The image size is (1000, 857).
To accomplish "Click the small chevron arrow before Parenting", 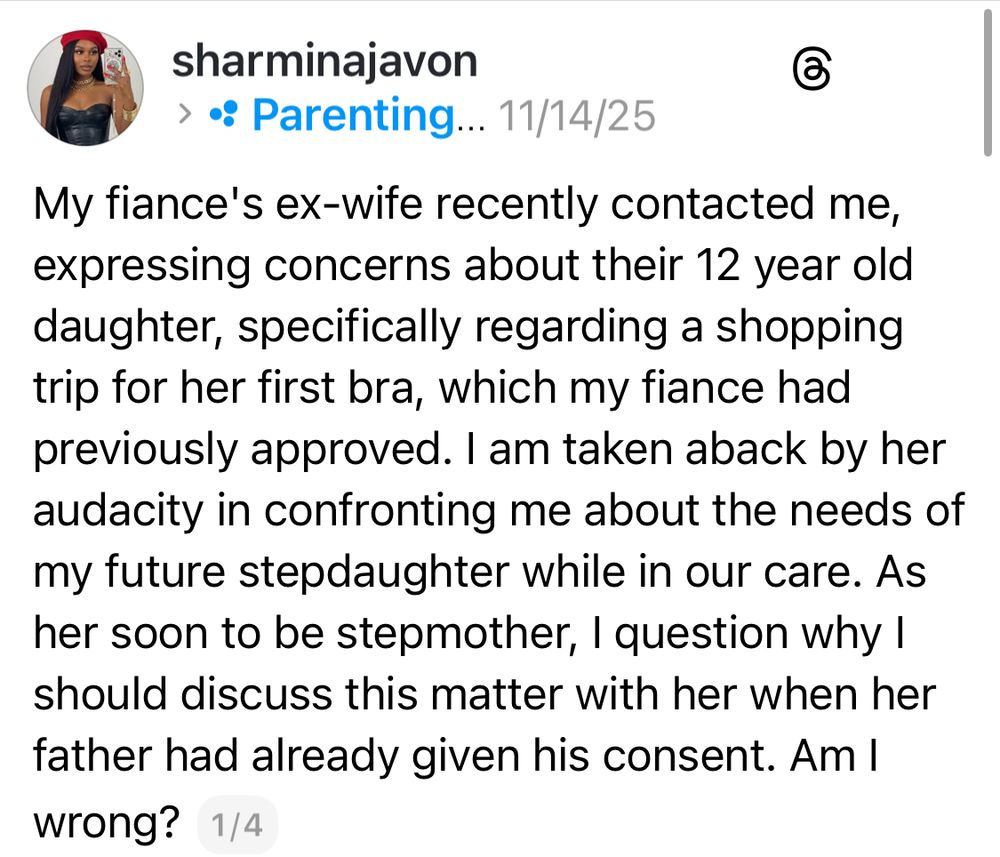I will [x=185, y=115].
